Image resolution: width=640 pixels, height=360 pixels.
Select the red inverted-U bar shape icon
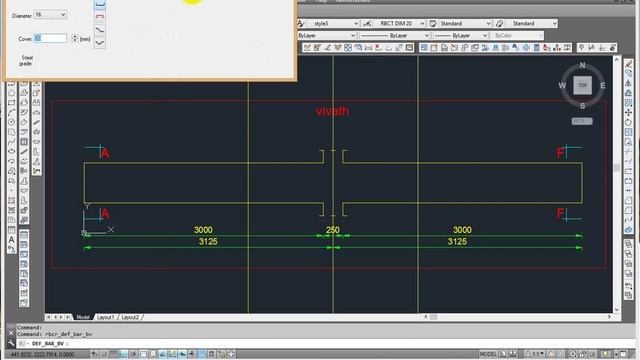tap(100, 16)
